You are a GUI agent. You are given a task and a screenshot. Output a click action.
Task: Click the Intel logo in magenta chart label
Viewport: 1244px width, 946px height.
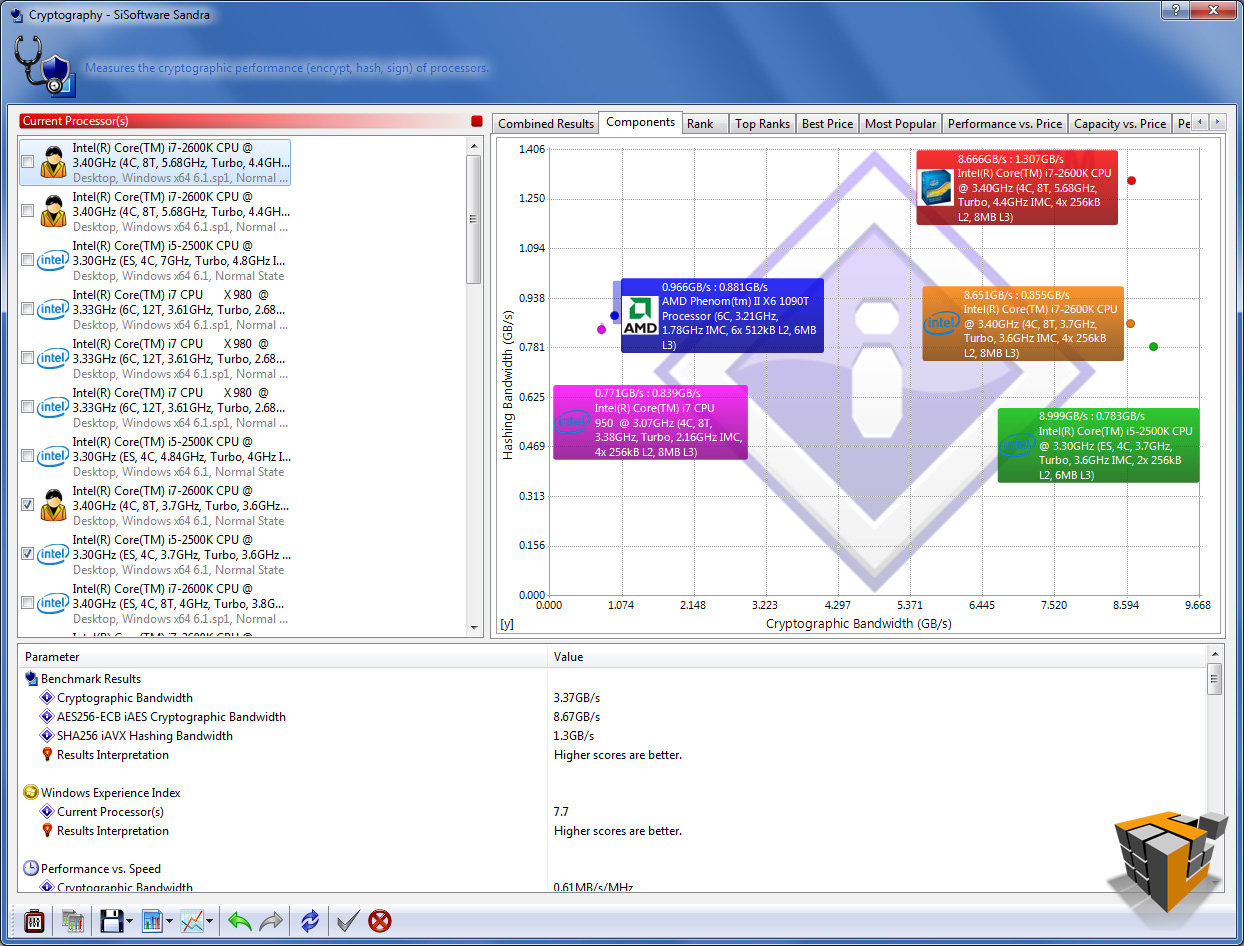(x=573, y=421)
